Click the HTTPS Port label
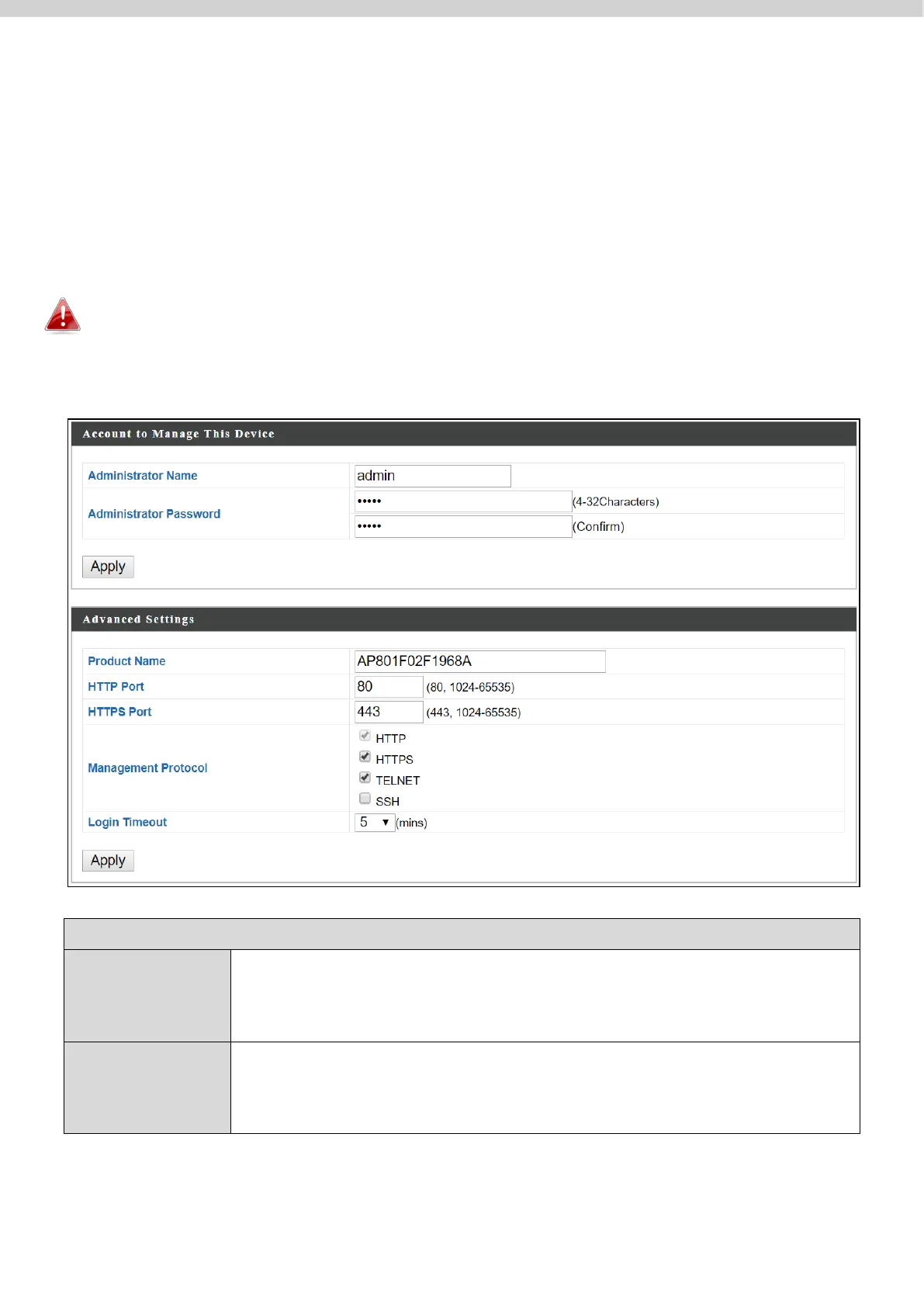This screenshot has width=924, height=1307. click(119, 712)
